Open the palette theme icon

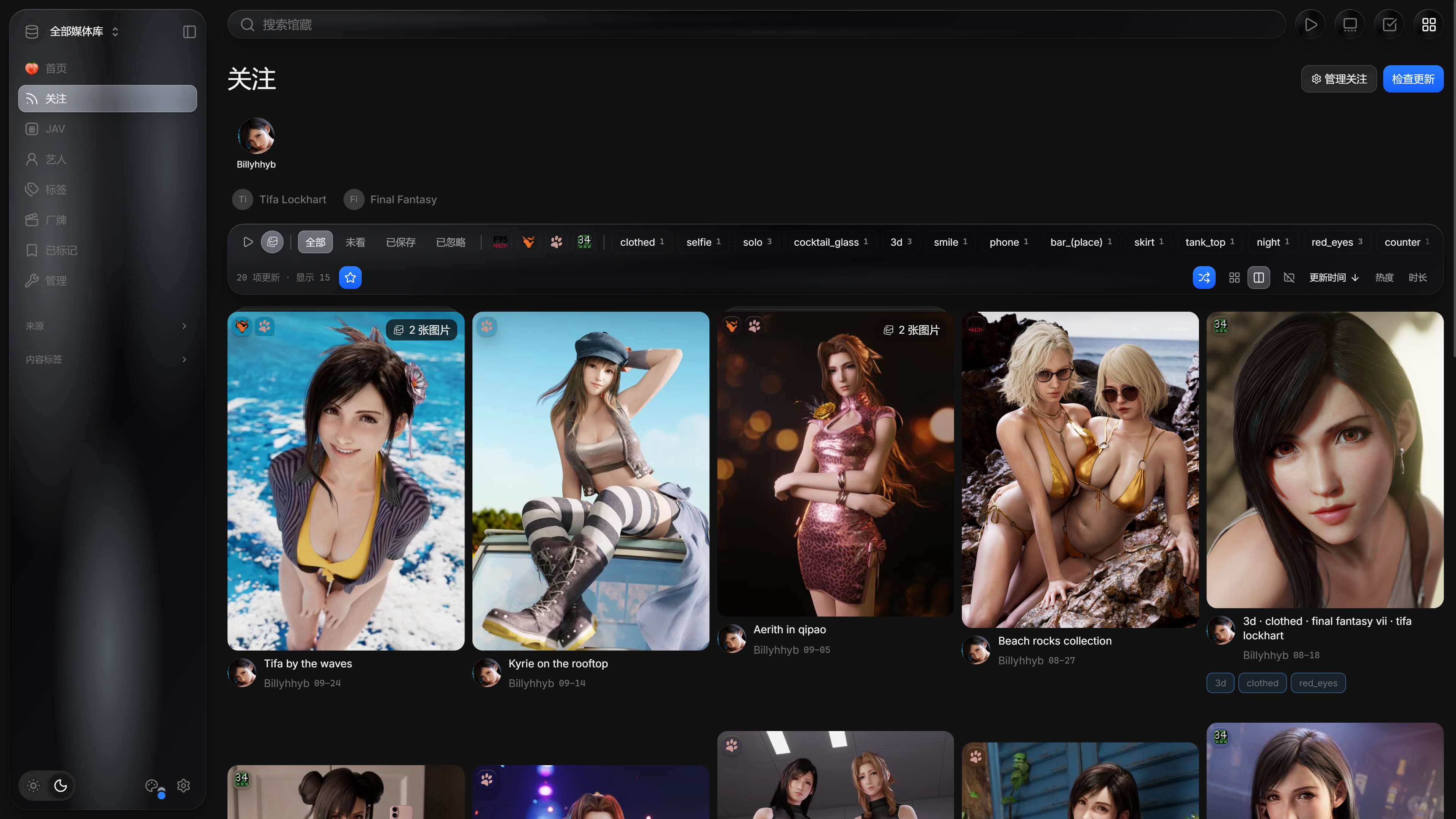tap(152, 786)
